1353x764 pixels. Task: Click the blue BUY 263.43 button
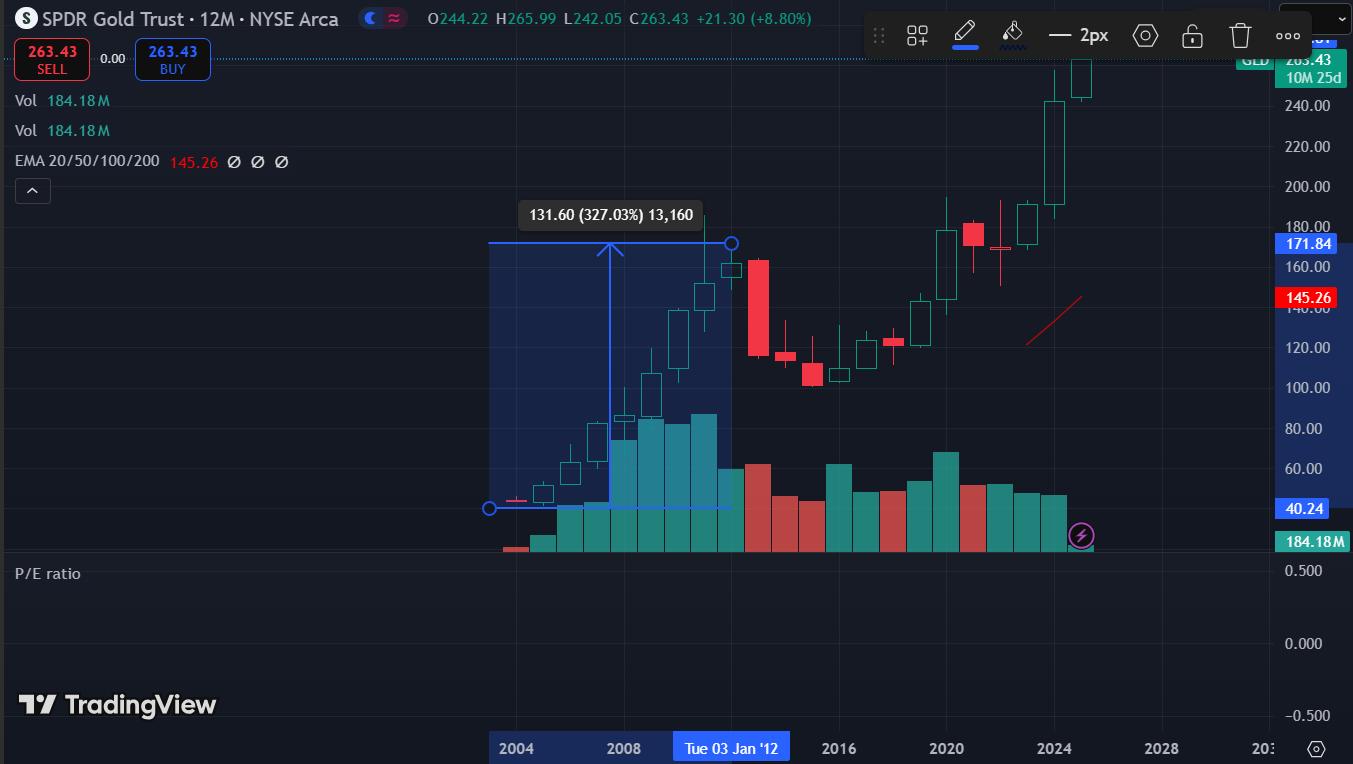[172, 60]
